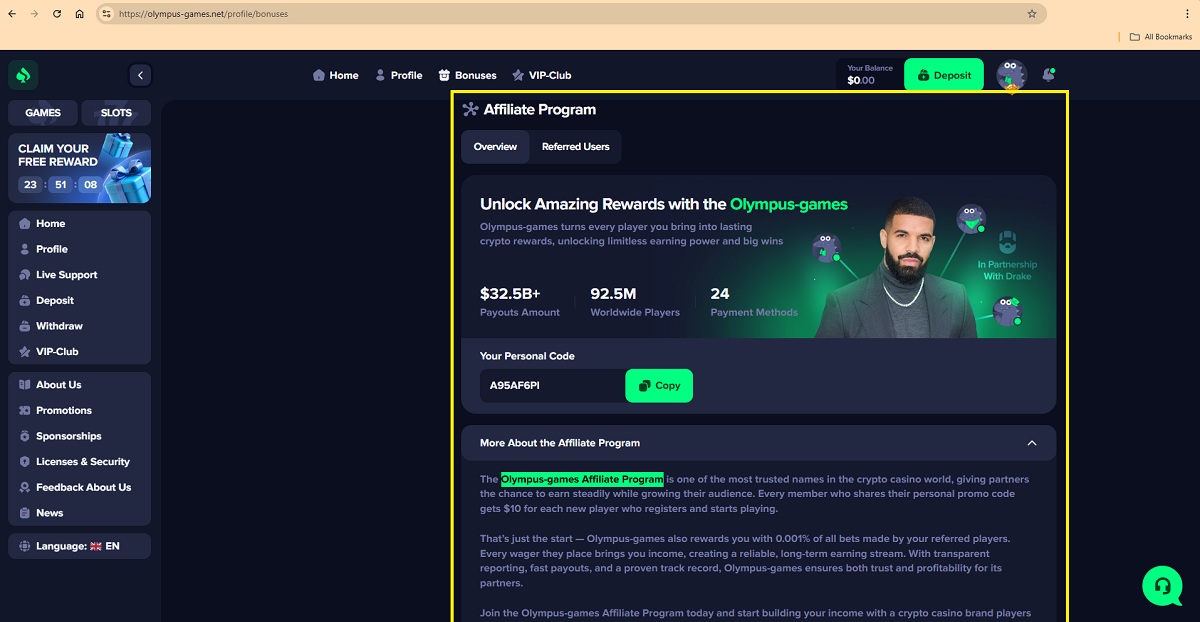Copy the personal affiliate code
Image resolution: width=1200 pixels, height=622 pixels.
click(x=659, y=386)
